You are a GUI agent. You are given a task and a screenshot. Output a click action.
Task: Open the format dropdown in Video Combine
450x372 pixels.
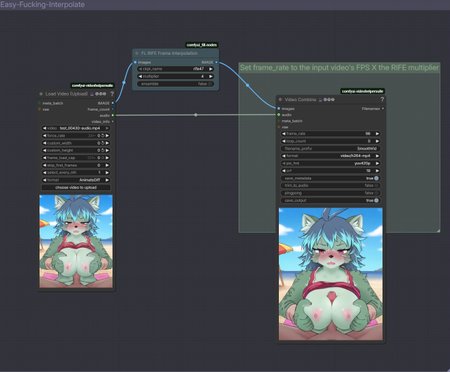(330, 156)
